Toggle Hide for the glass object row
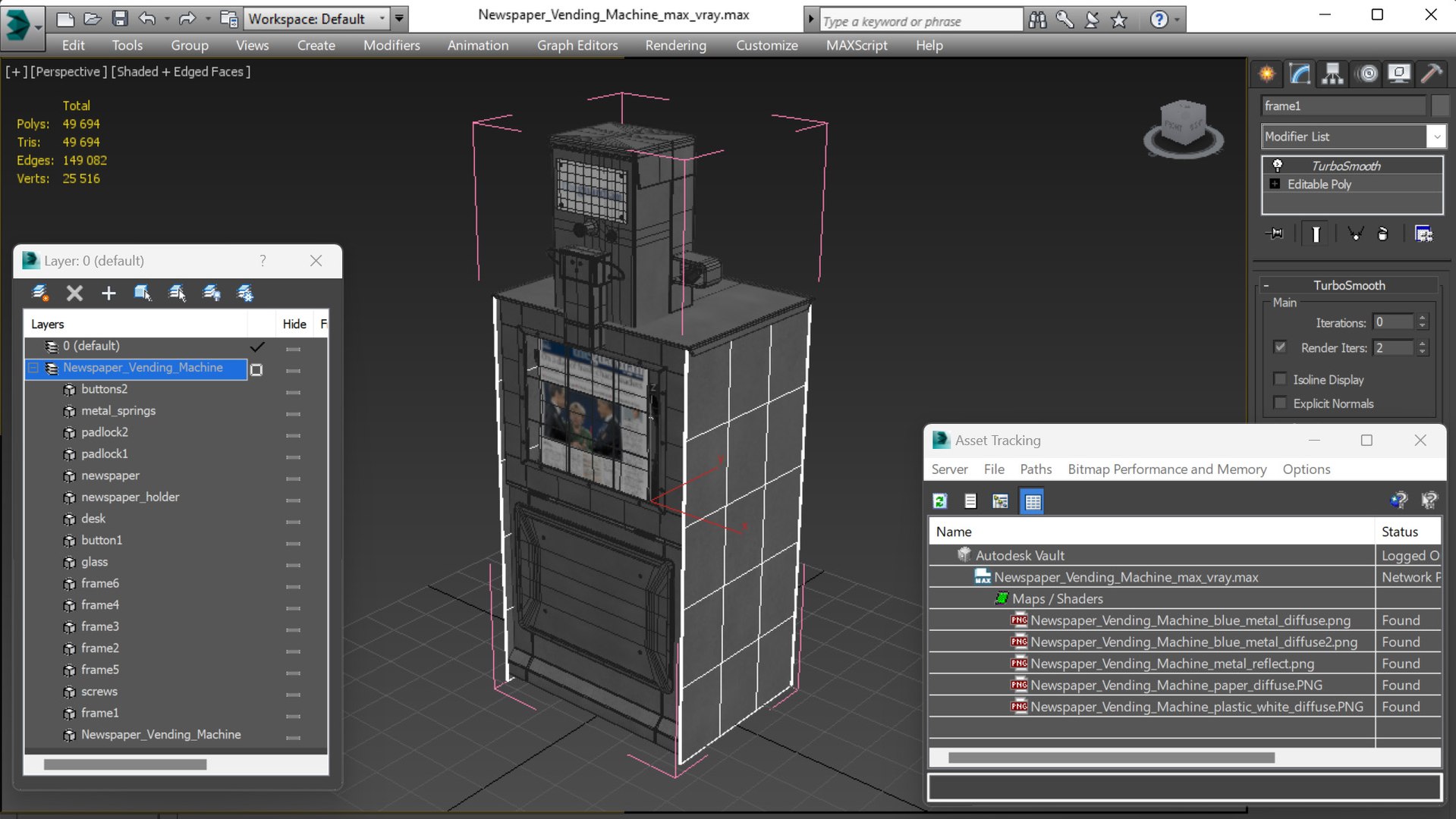Image resolution: width=1456 pixels, height=819 pixels. point(293,565)
